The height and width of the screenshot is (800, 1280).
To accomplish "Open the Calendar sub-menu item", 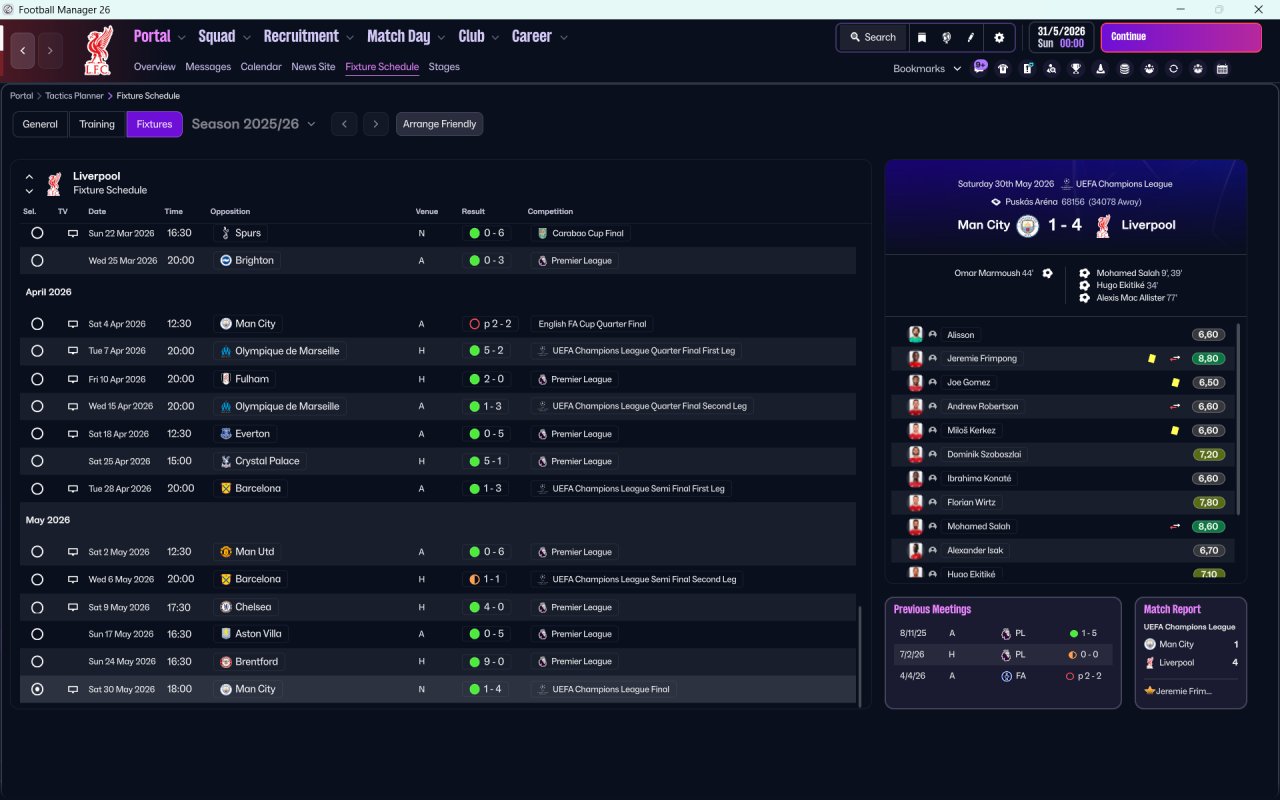I will 261,67.
